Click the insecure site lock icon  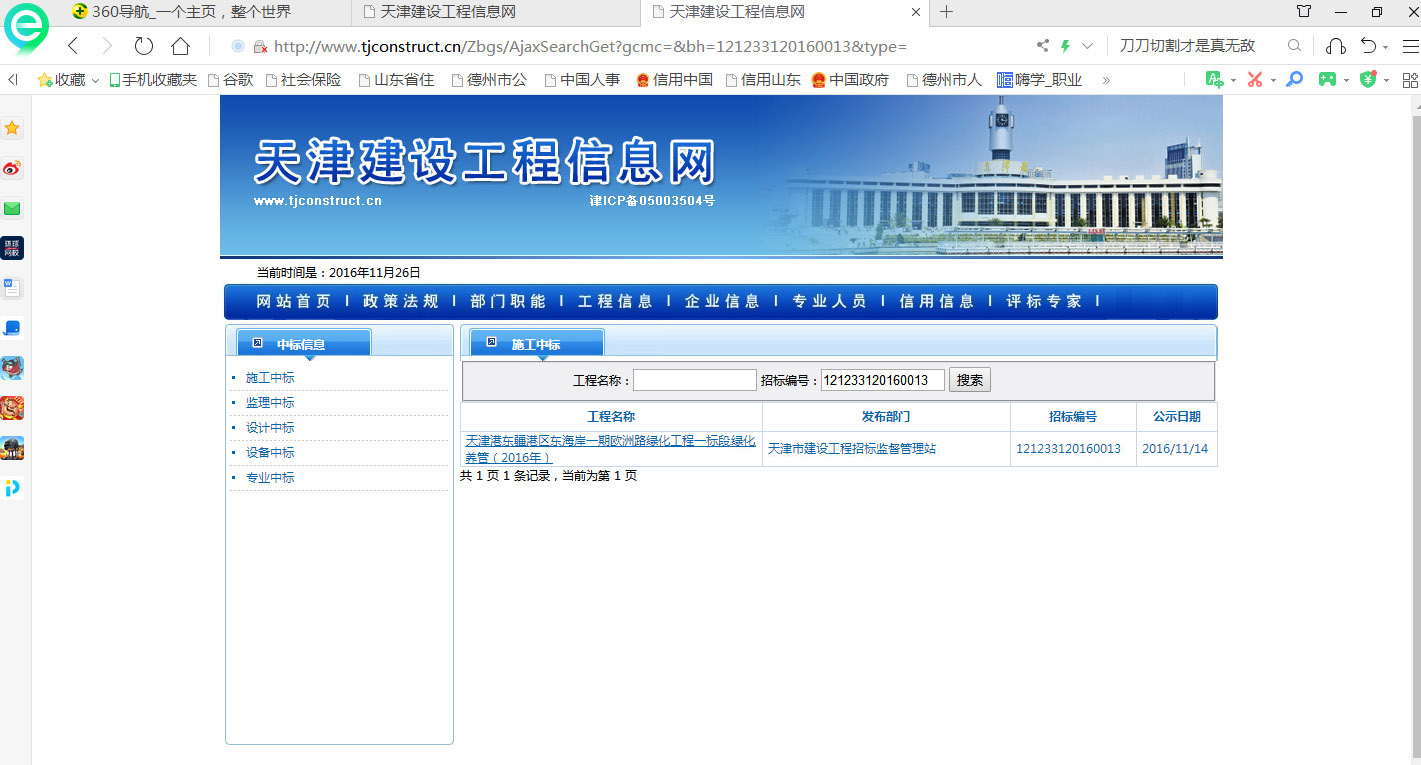[260, 46]
